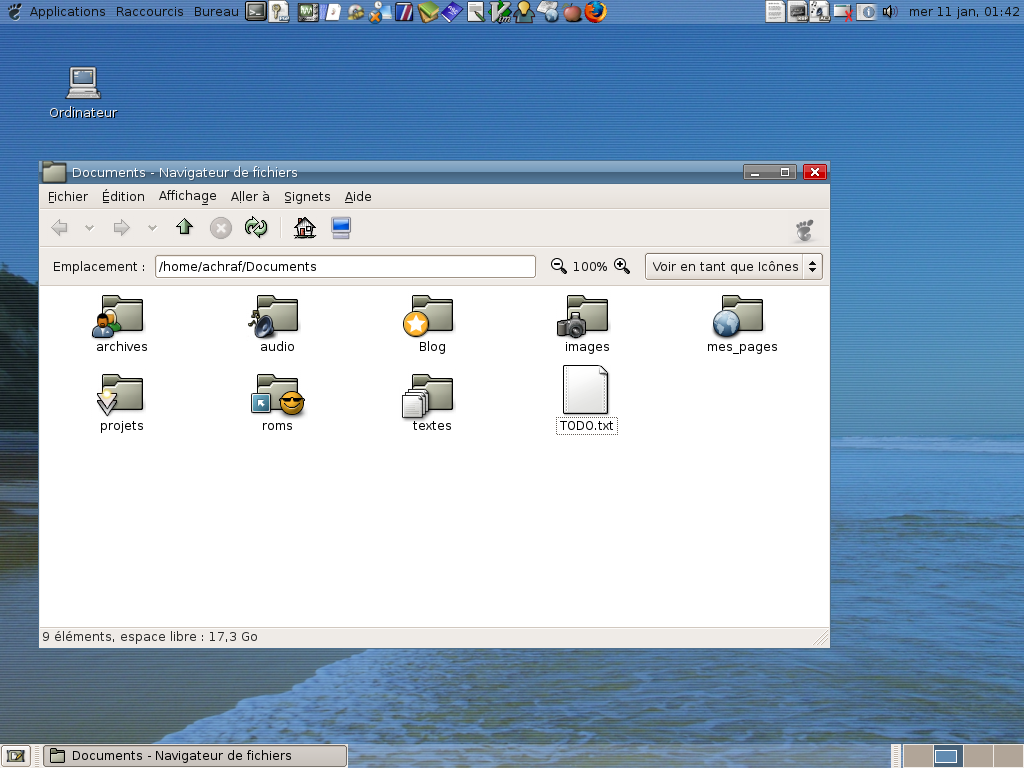Stop loading with the Stop button

tap(221, 228)
